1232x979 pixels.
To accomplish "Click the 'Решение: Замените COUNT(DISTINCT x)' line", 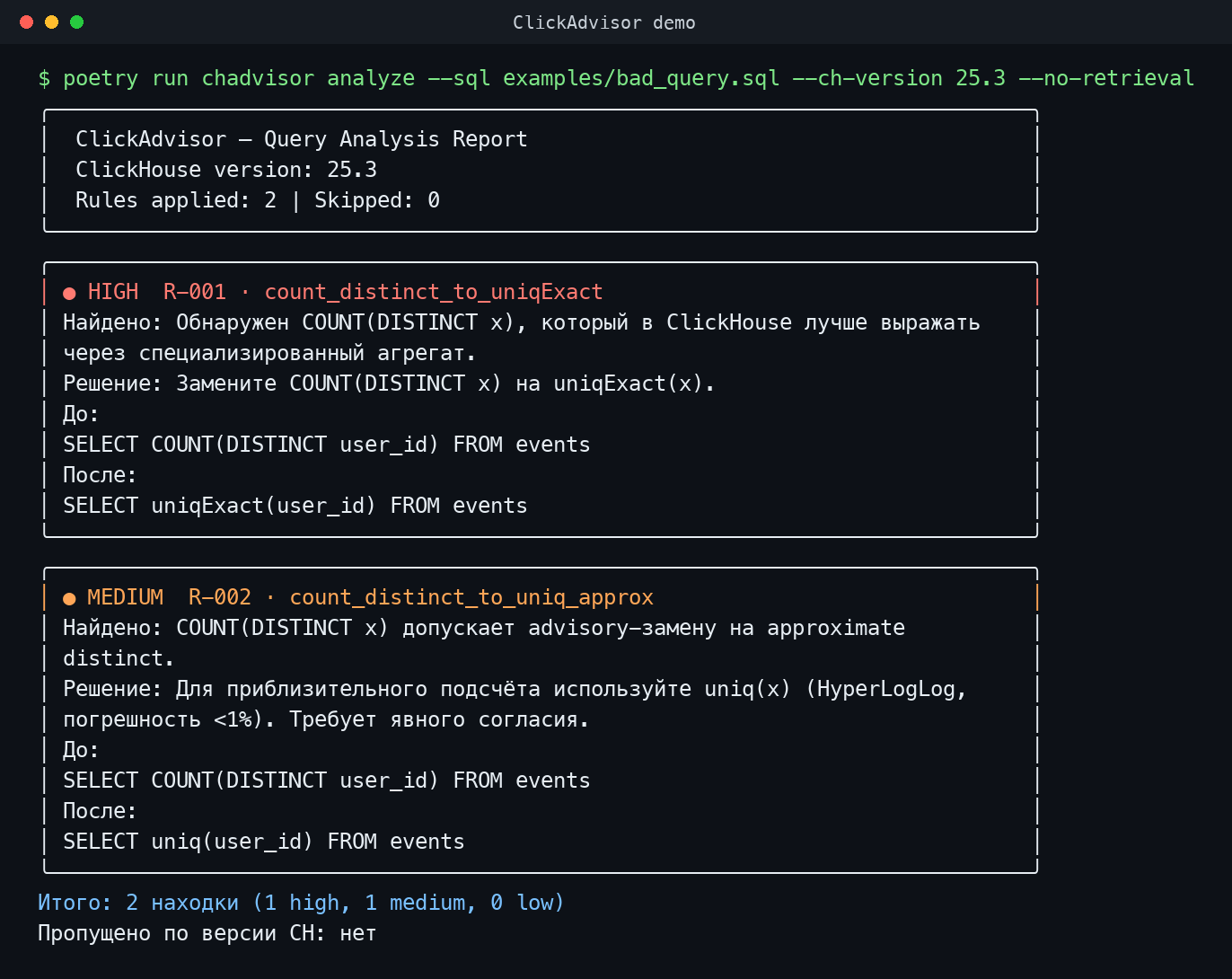I will pos(389,384).
